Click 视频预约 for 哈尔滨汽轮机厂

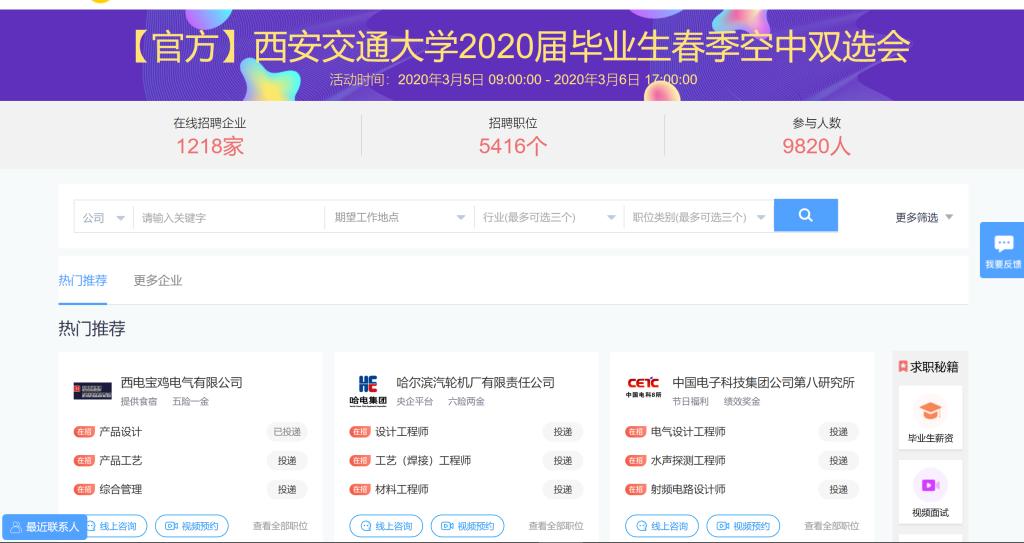pyautogui.click(x=468, y=526)
